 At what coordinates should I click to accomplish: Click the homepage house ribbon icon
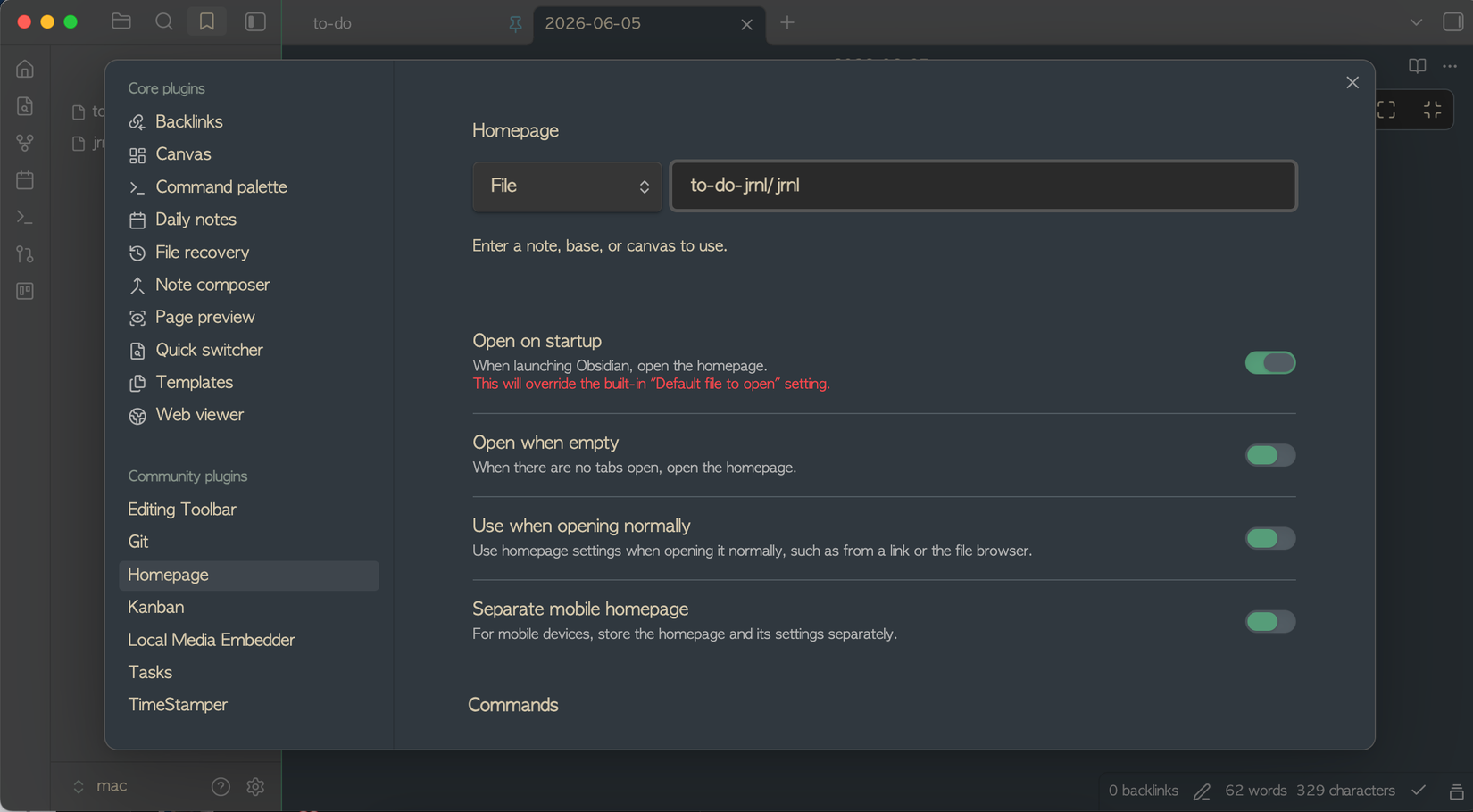pos(25,69)
